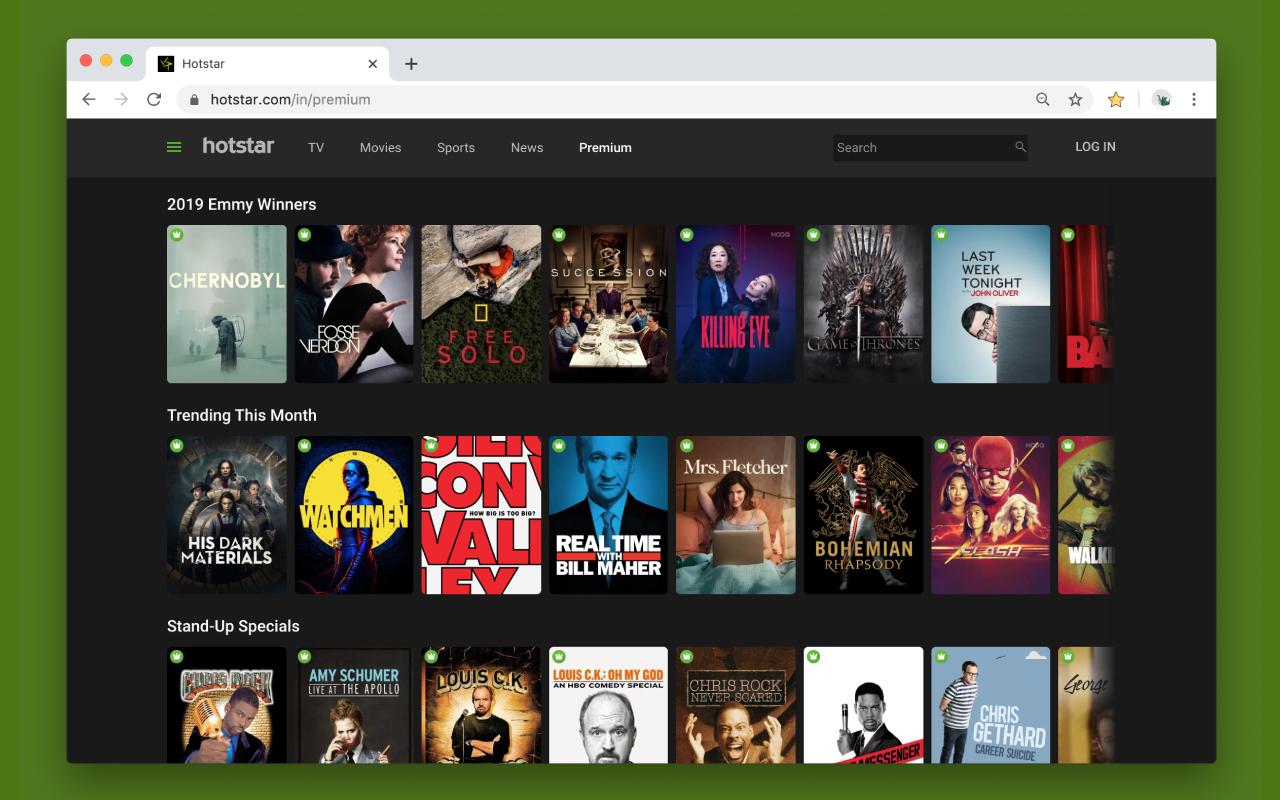Open the Flash poster
Image resolution: width=1280 pixels, height=800 pixels.
[991, 515]
